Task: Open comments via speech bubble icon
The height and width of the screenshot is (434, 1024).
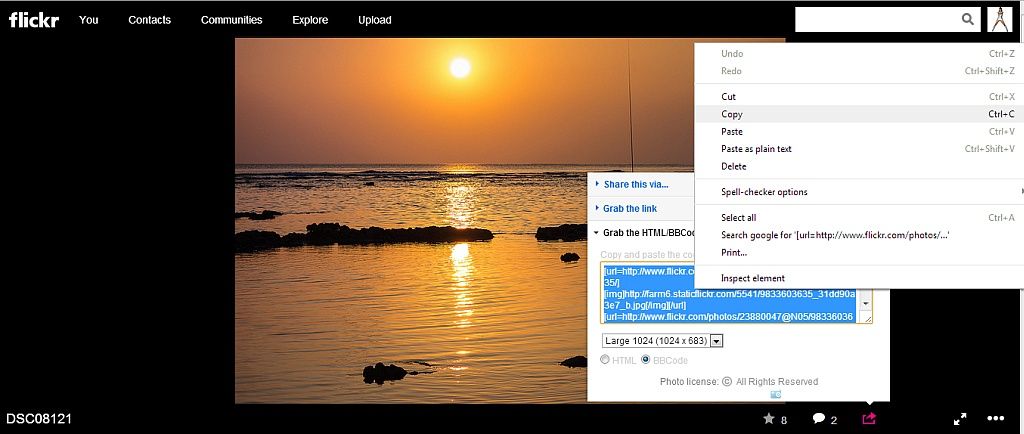Action: pos(819,418)
